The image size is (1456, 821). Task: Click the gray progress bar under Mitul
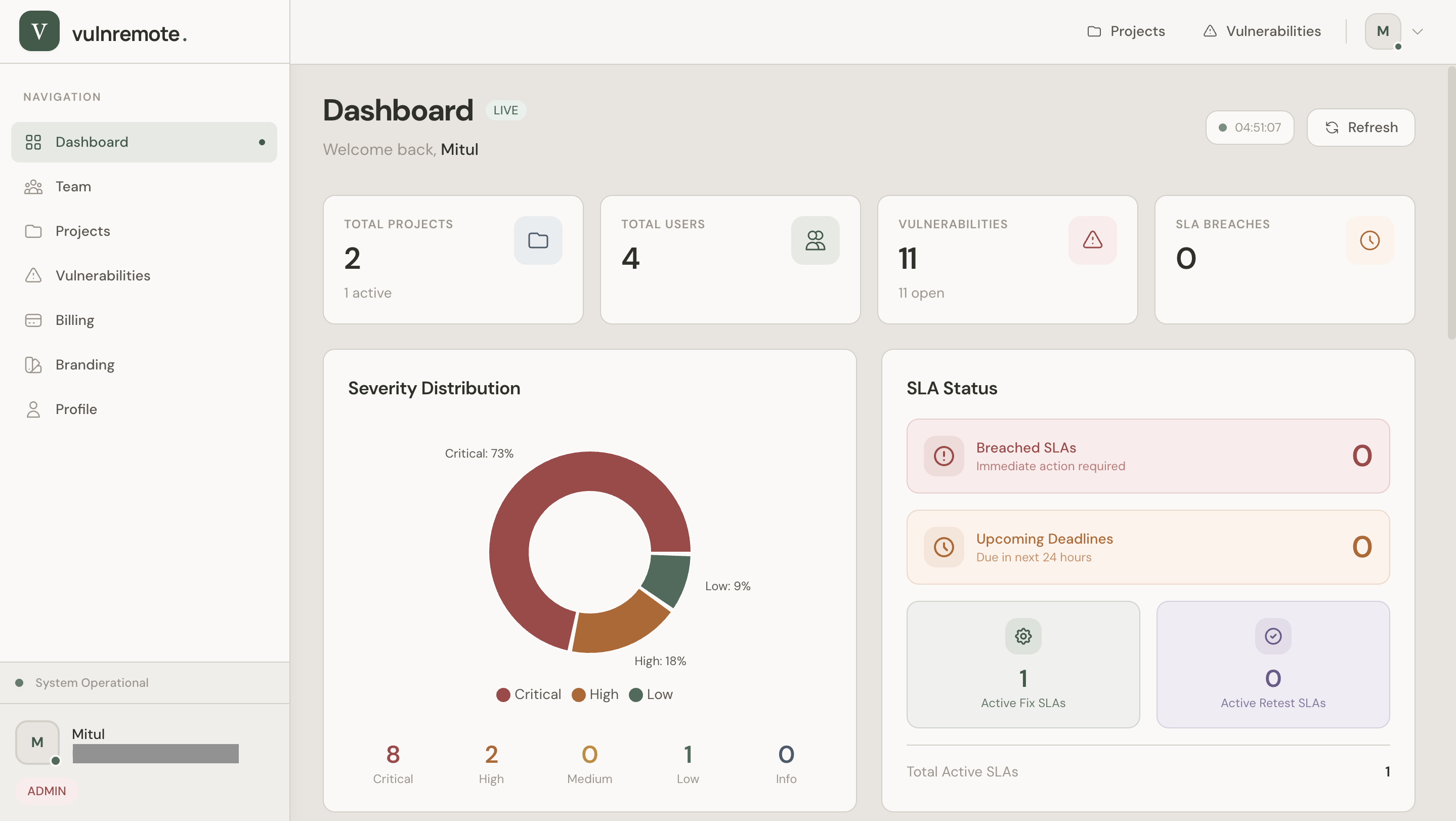155,754
